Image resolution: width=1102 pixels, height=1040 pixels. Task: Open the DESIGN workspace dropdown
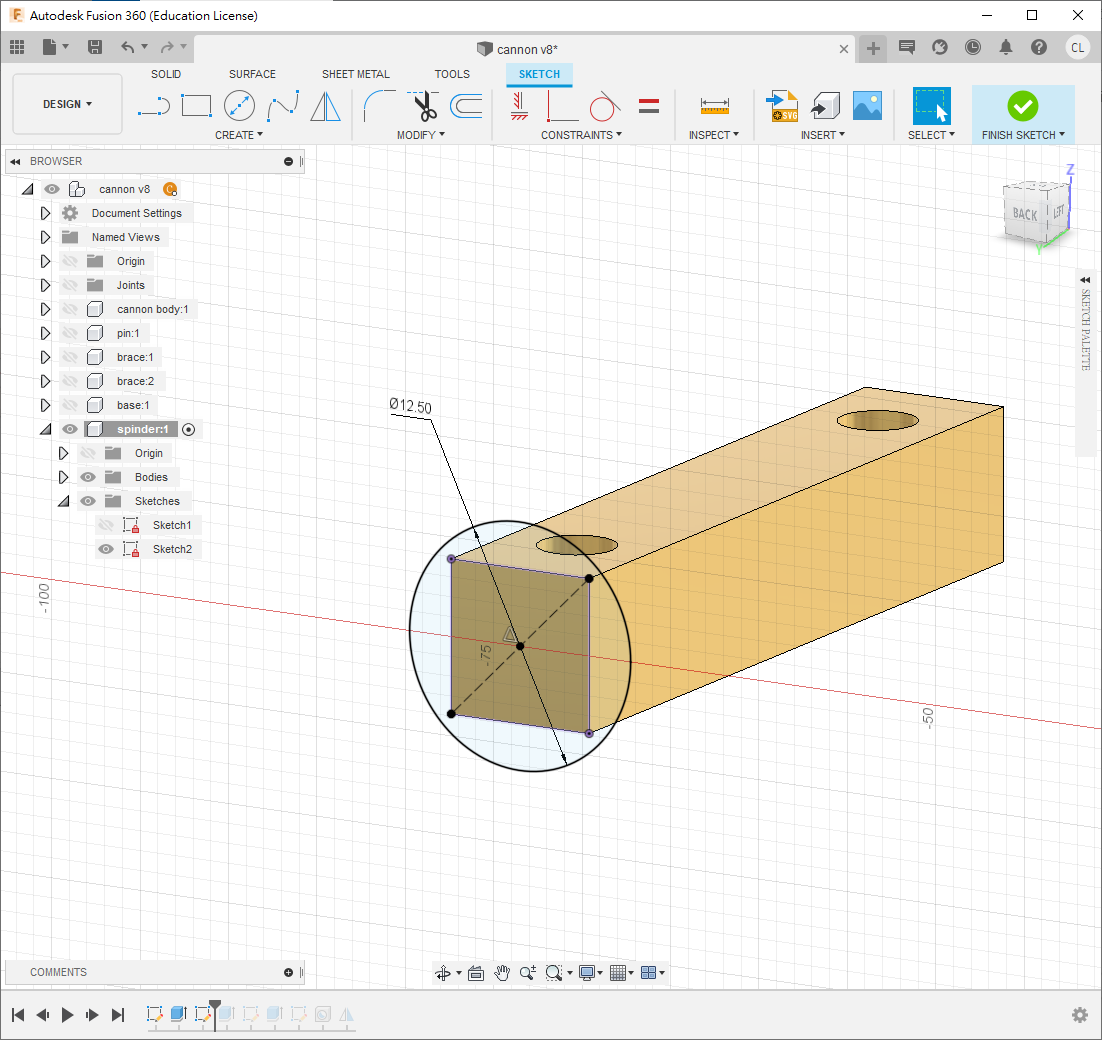point(67,104)
